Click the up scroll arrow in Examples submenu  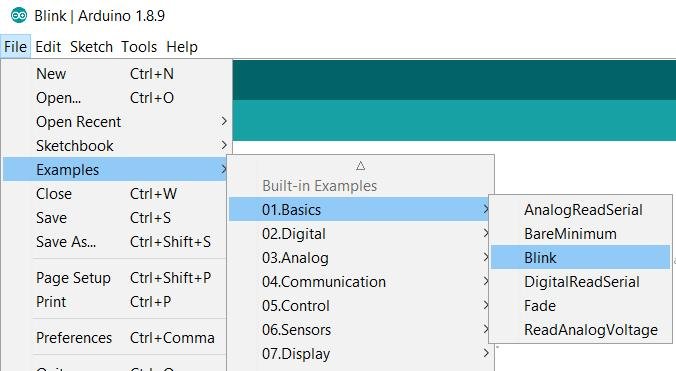[x=360, y=166]
